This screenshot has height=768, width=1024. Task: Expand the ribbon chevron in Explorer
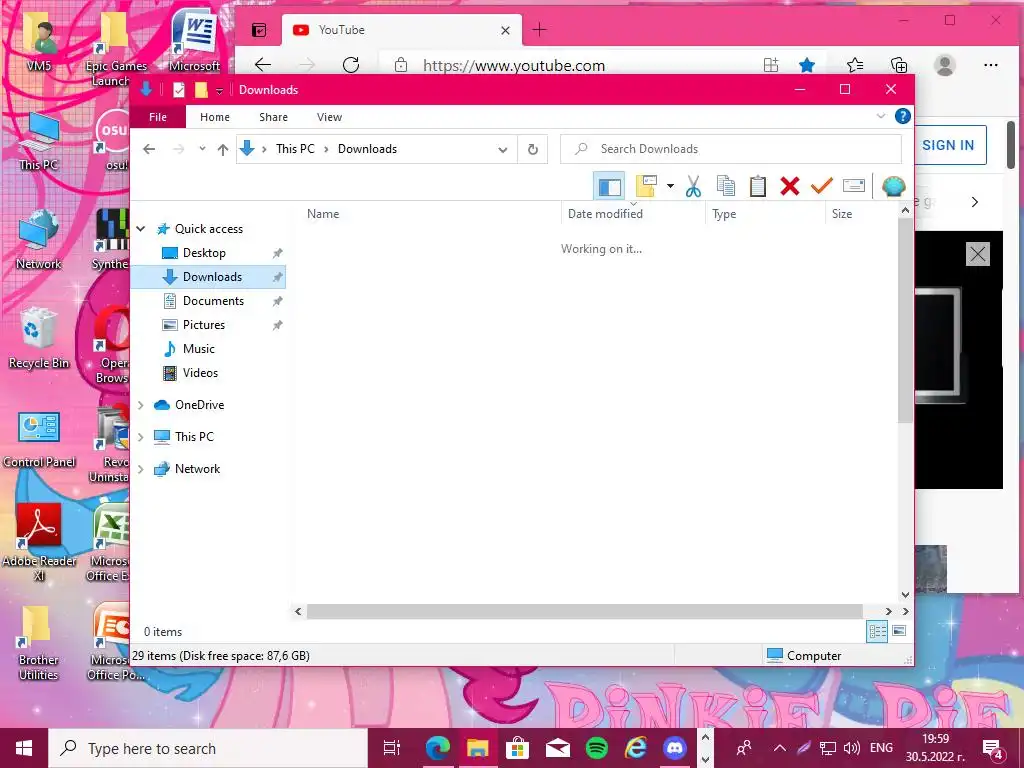(x=881, y=116)
